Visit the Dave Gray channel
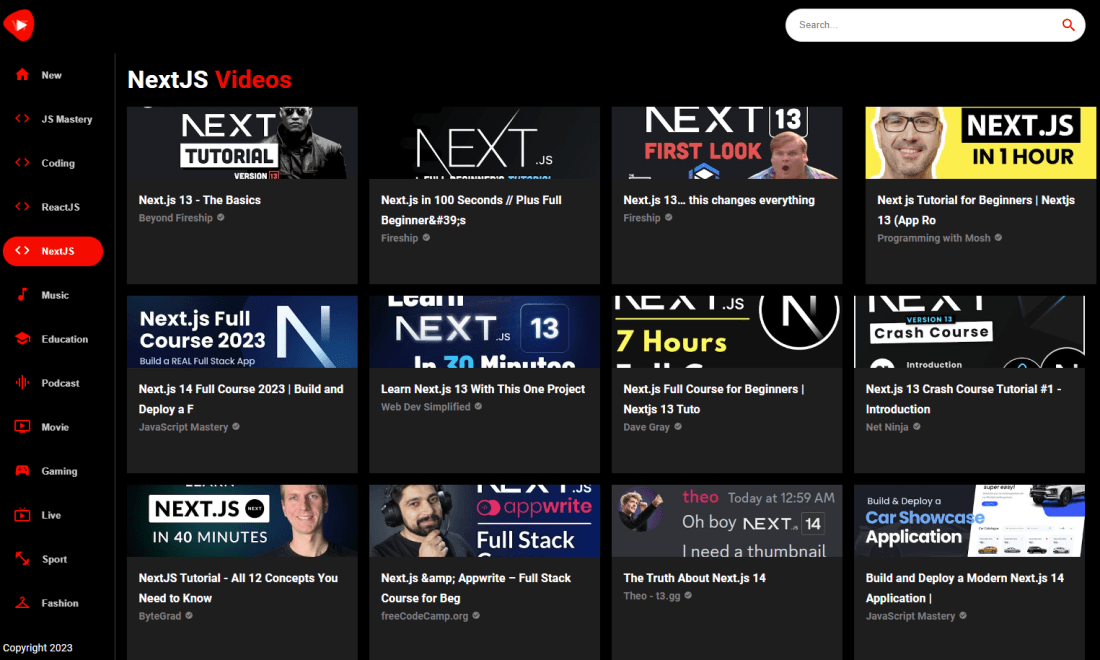This screenshot has width=1100, height=660. pos(646,426)
